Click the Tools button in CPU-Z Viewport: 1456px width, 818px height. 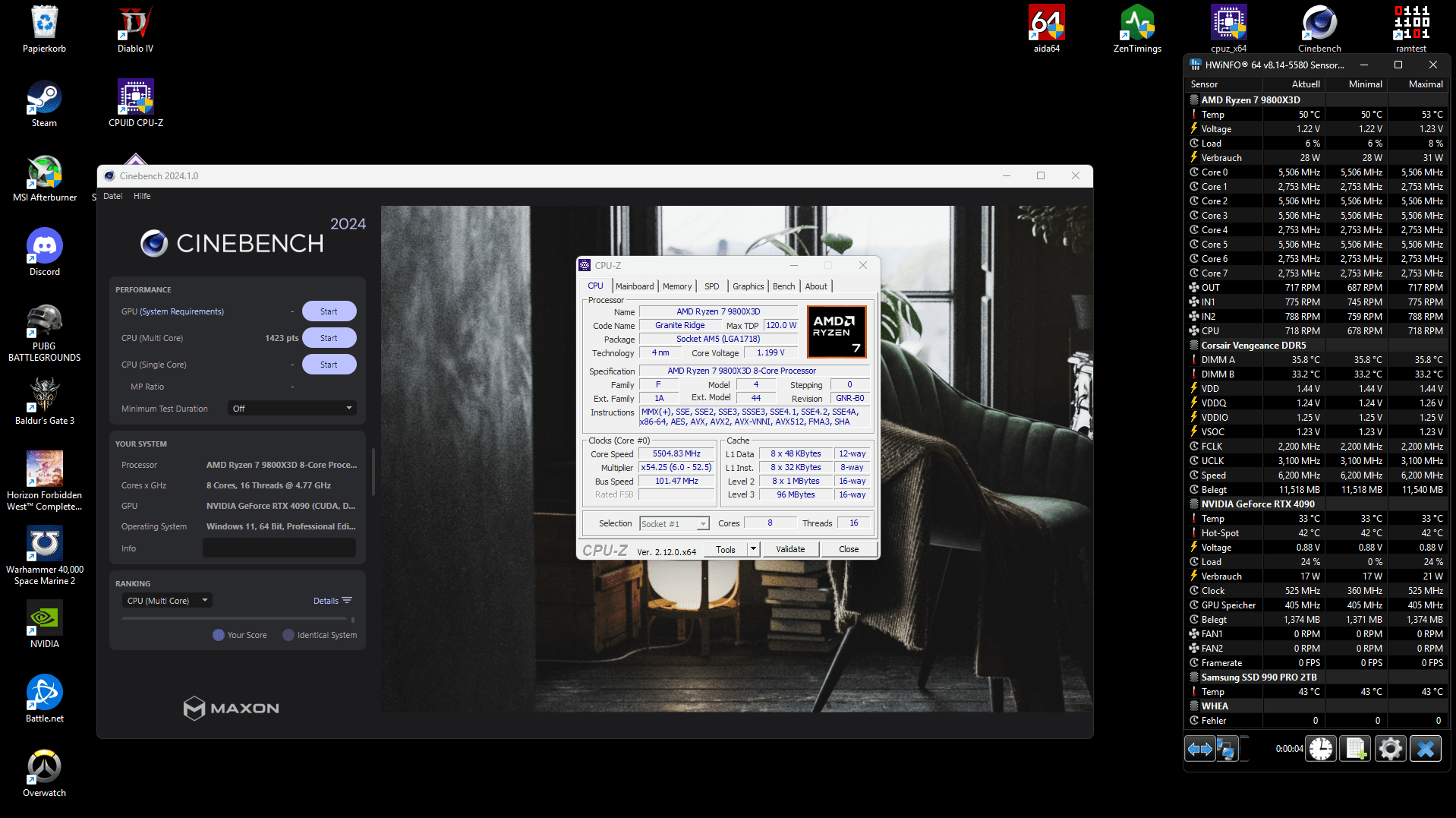click(x=726, y=549)
